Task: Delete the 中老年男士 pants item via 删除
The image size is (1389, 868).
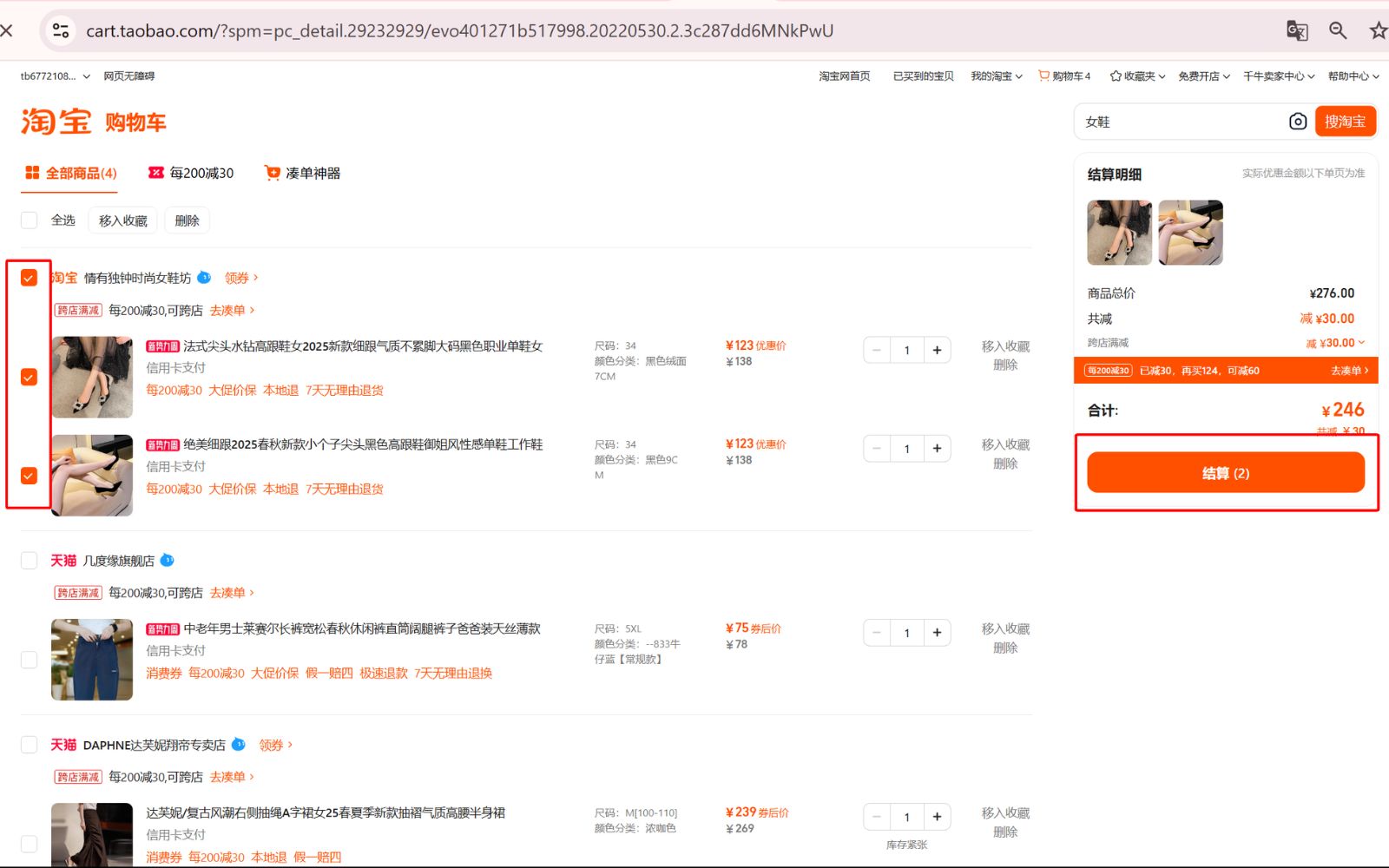Action: [1005, 648]
